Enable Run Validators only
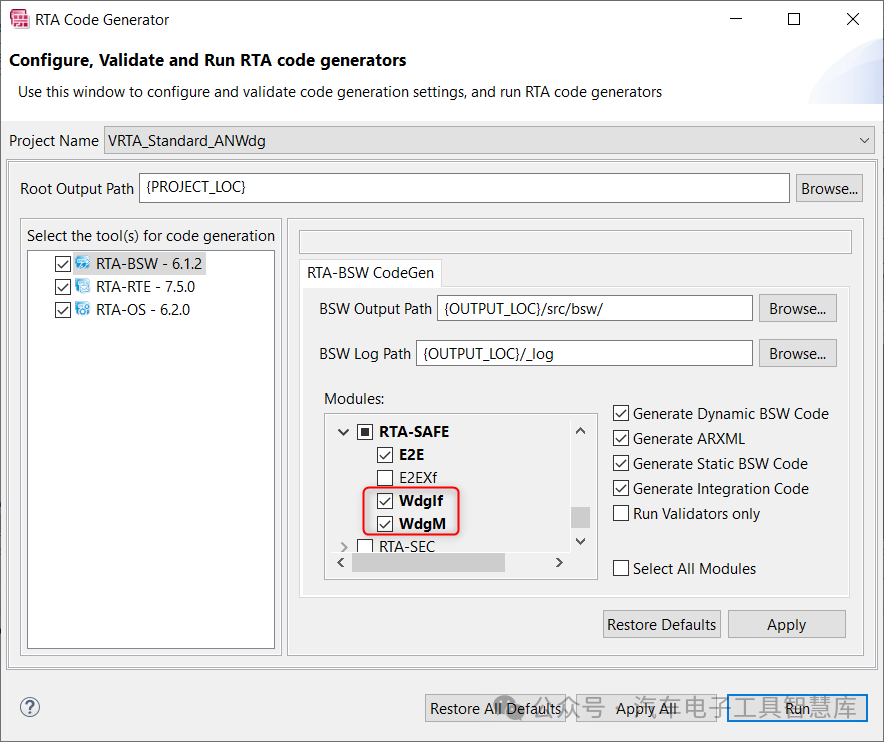Screen dimensions: 884x742 (x=621, y=514)
